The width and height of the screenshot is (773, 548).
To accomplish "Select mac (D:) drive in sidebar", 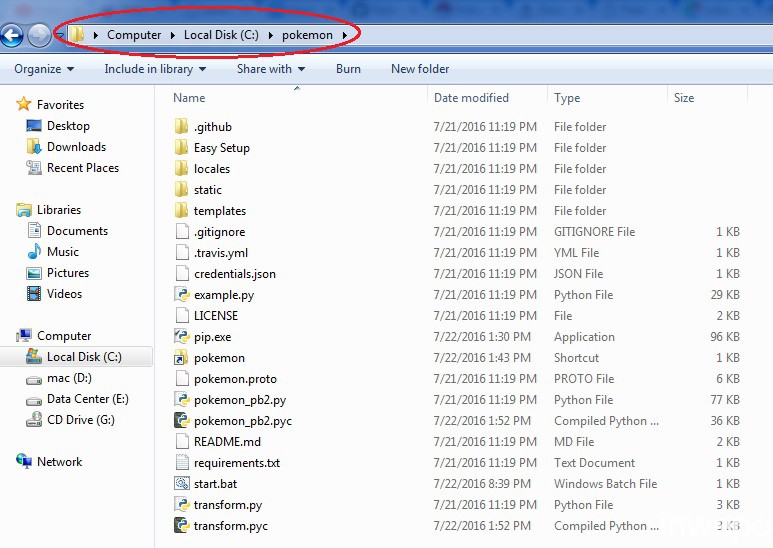I will click(x=69, y=378).
